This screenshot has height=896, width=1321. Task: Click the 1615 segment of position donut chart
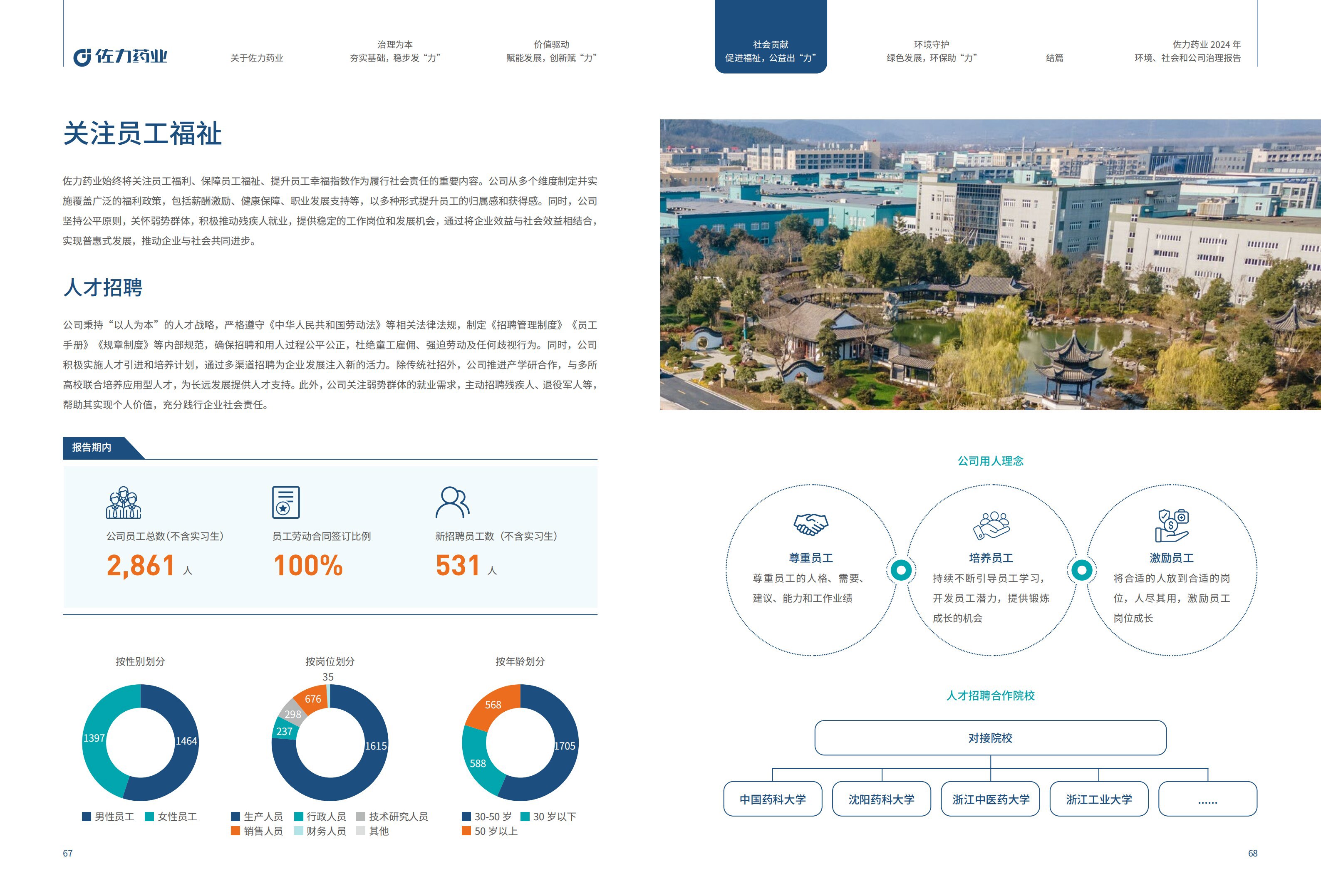(376, 746)
